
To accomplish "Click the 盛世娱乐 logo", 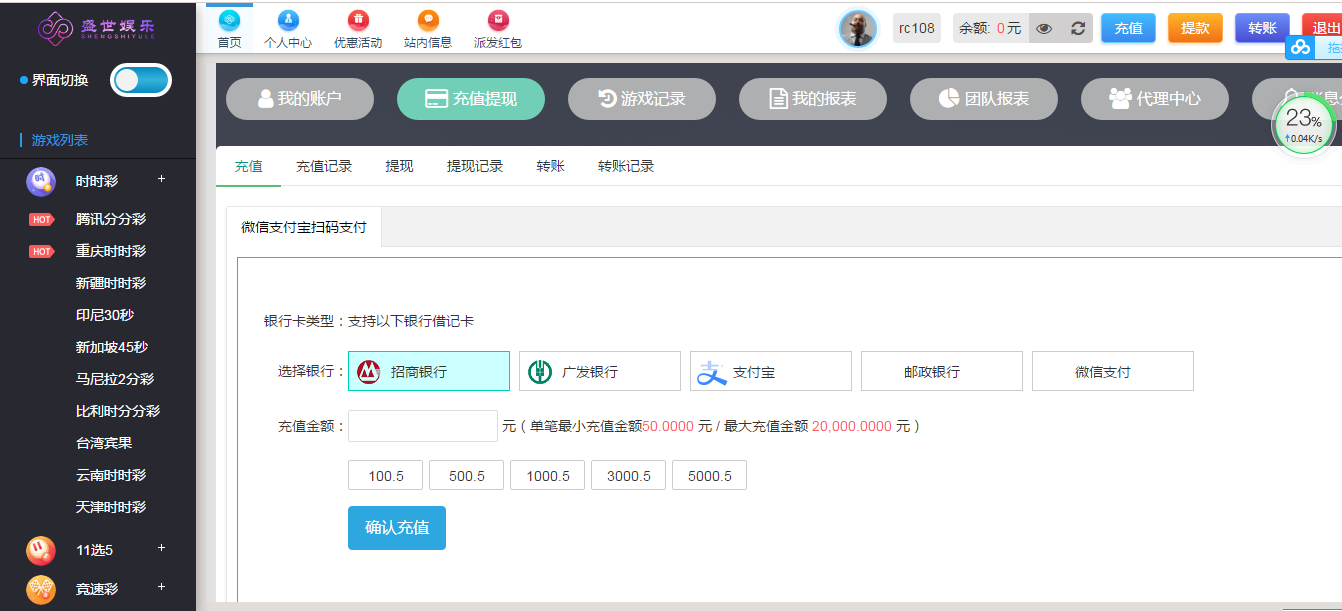I will [x=97, y=28].
